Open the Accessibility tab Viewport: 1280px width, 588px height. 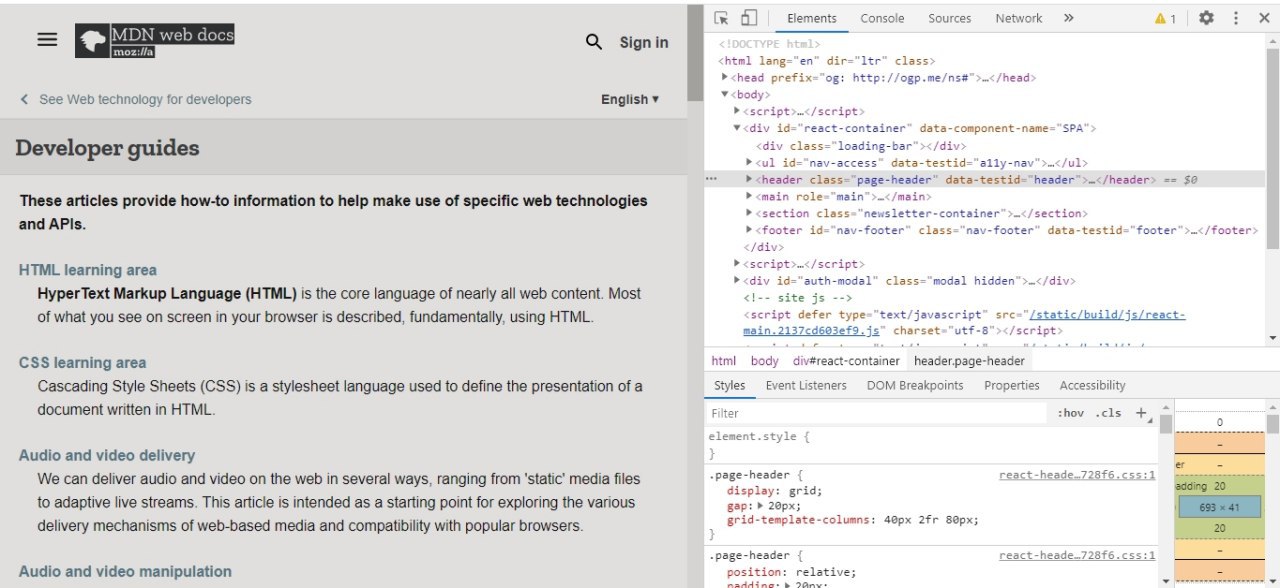click(1092, 385)
